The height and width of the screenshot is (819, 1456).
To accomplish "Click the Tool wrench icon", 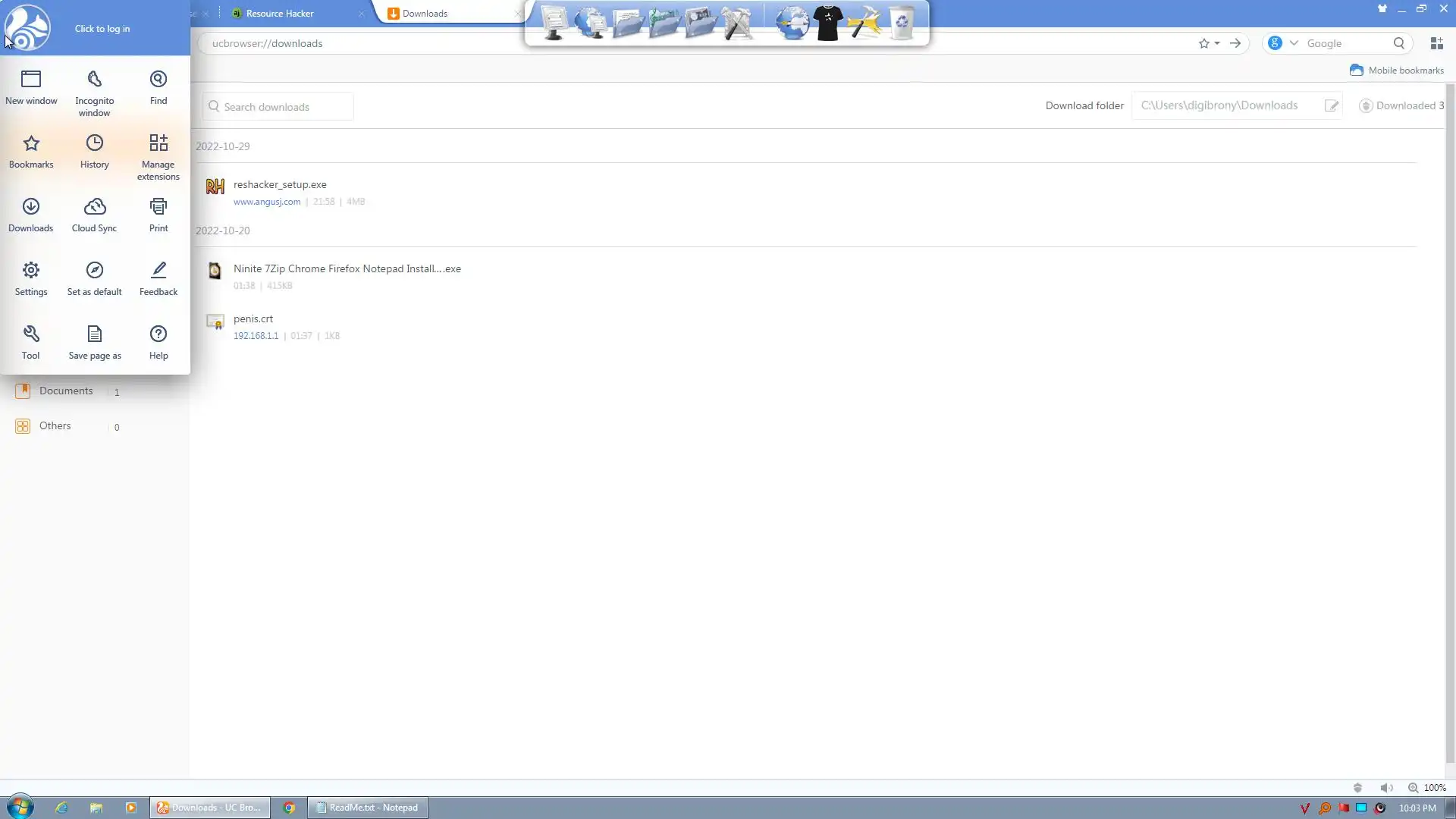I will [31, 341].
